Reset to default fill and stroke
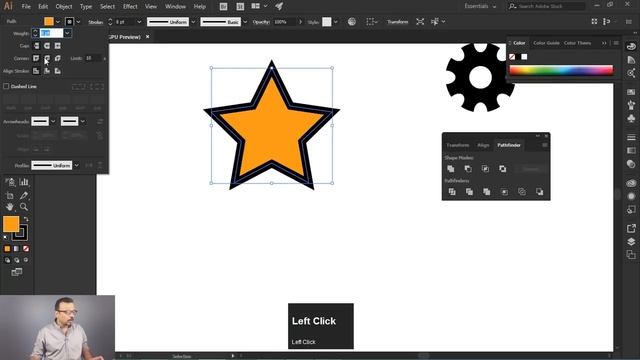640x360 pixels. pos(5,237)
